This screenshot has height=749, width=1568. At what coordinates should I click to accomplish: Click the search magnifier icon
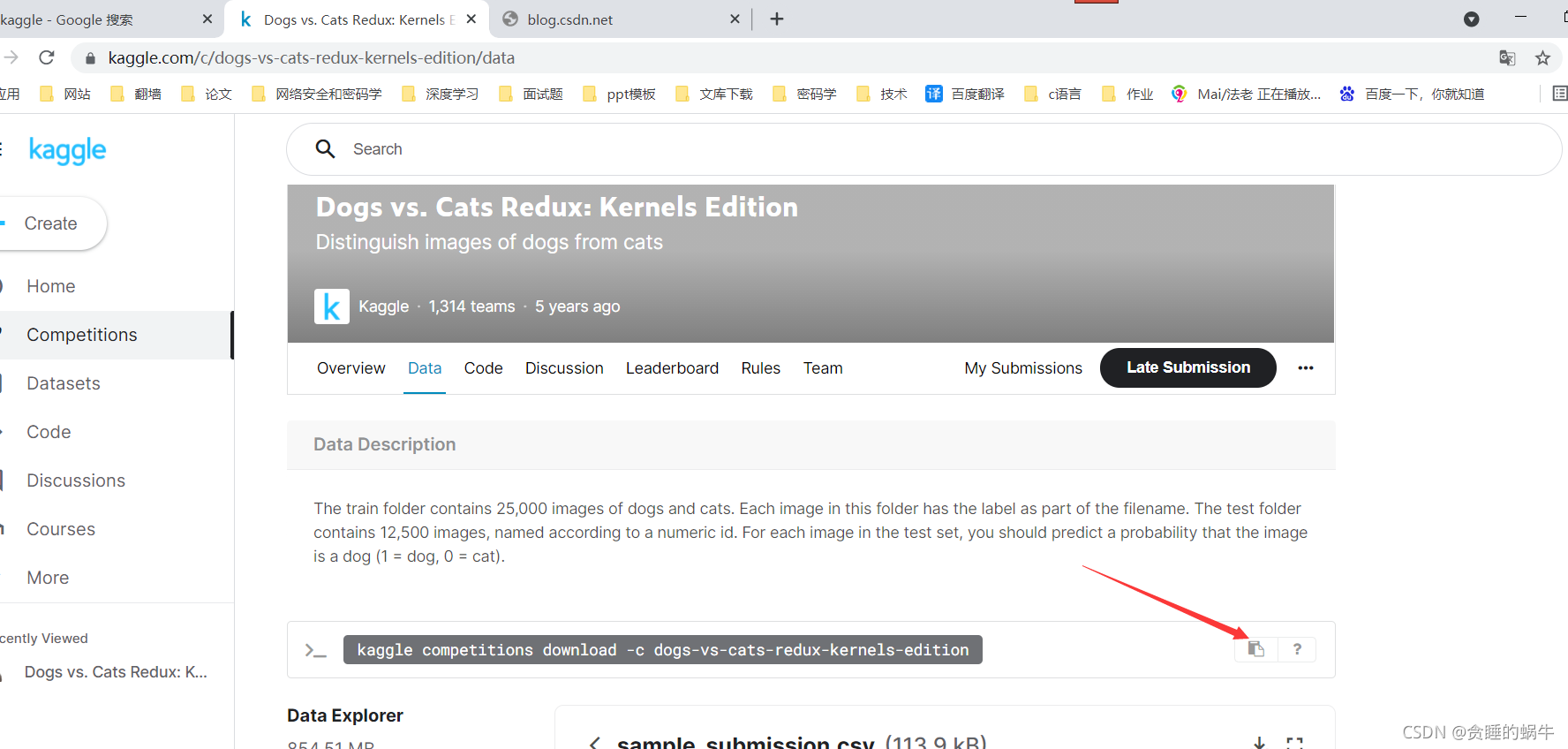pyautogui.click(x=325, y=149)
